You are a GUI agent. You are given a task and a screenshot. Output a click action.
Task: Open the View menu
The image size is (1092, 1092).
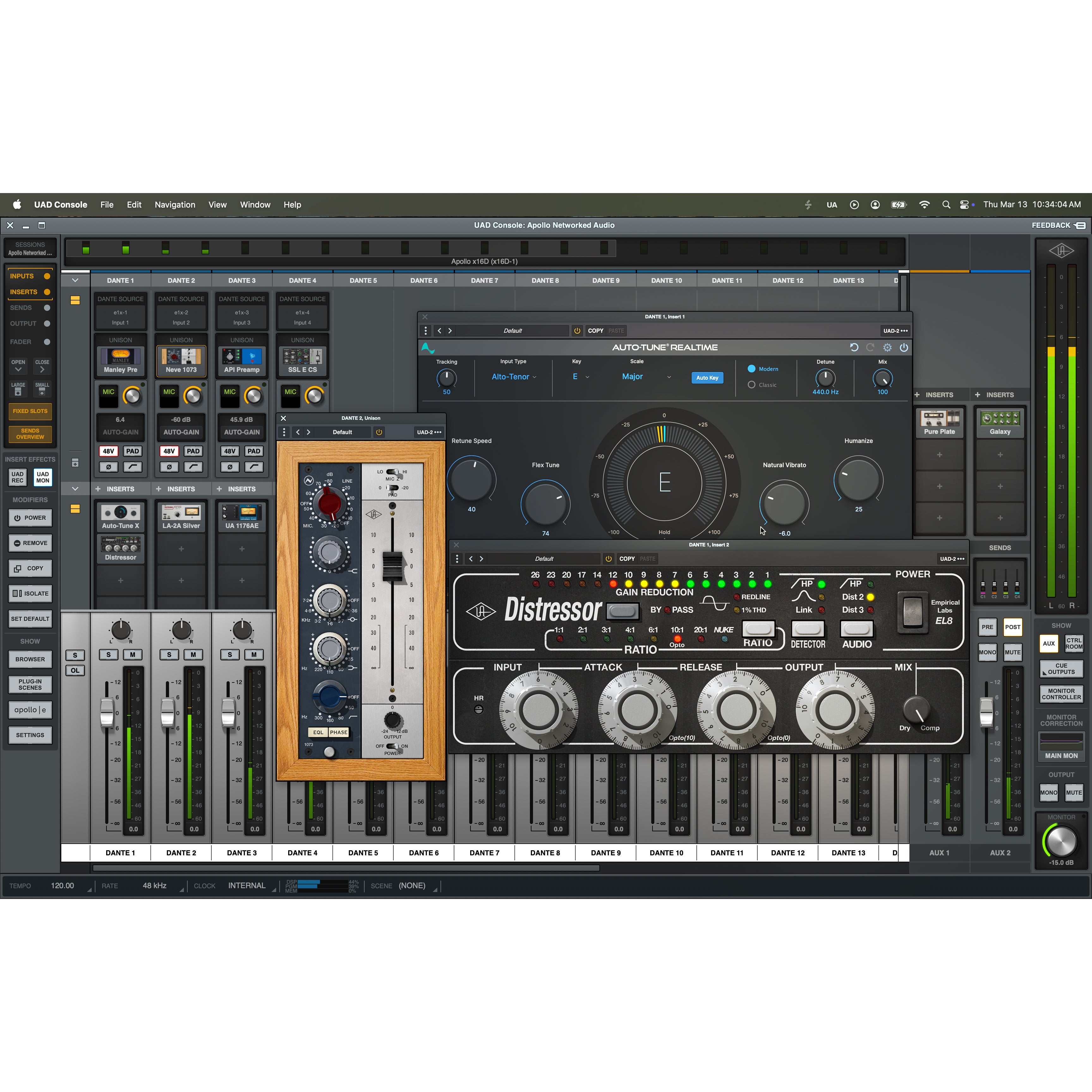pyautogui.click(x=217, y=205)
